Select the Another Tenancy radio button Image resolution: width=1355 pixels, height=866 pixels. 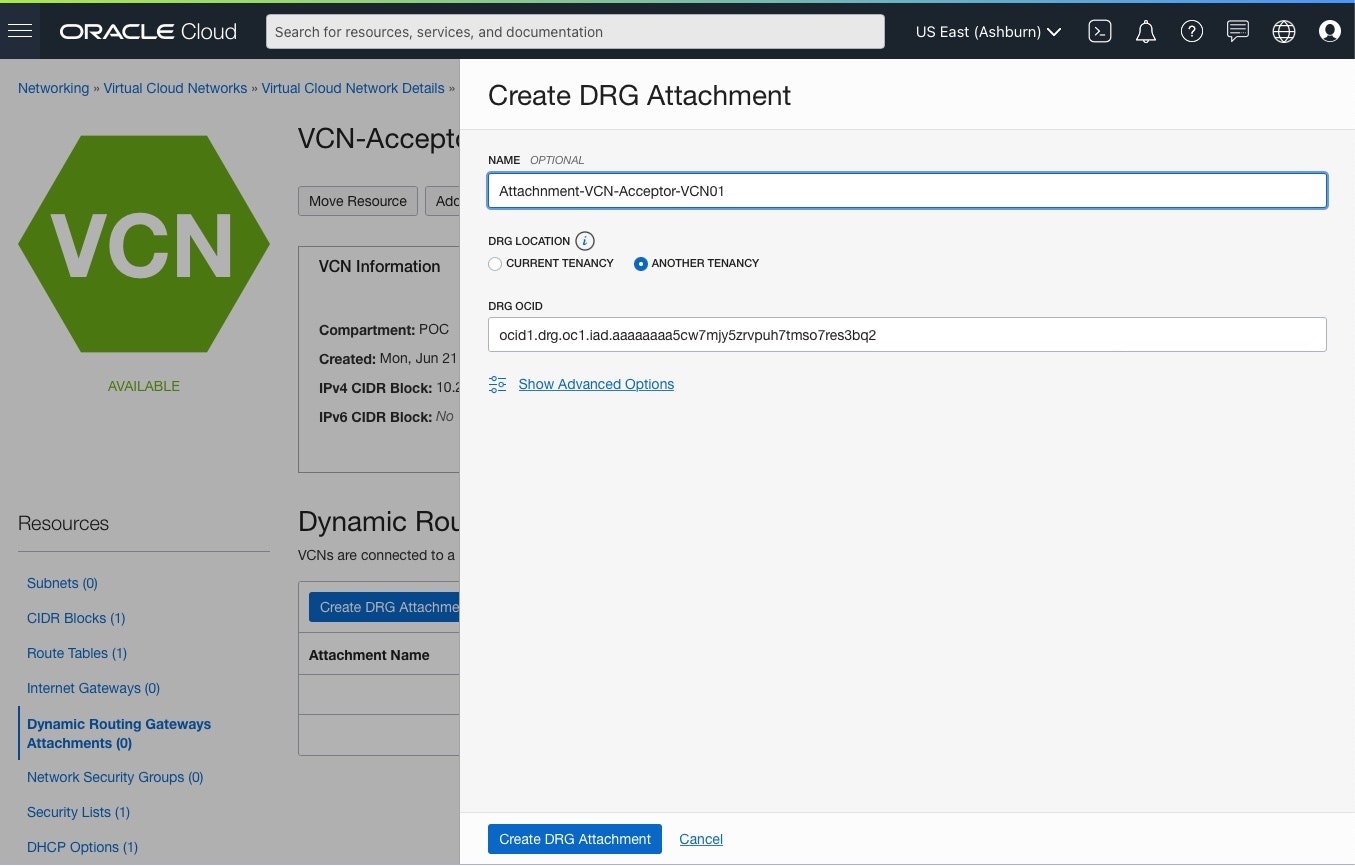(641, 264)
